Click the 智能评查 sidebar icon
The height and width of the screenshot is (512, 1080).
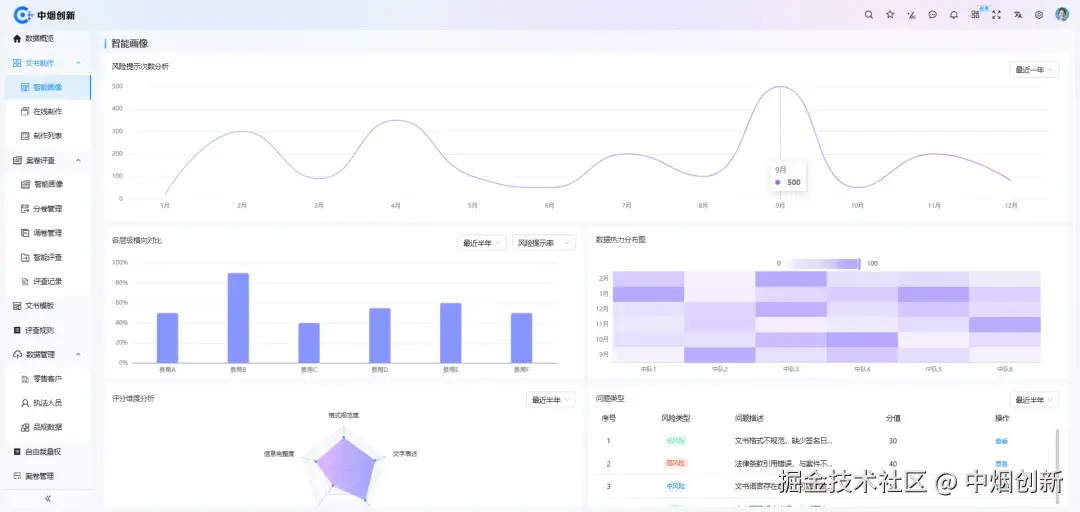[x=25, y=257]
